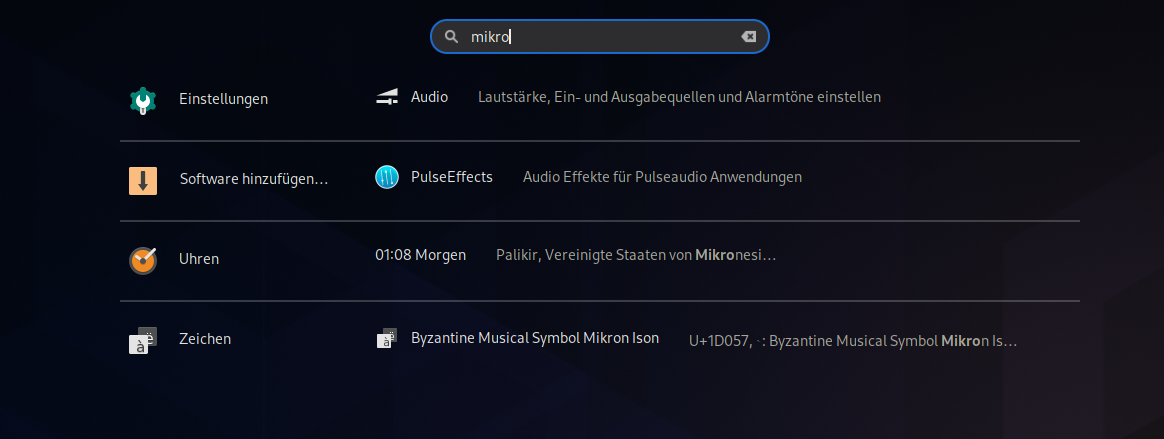
Task: Select the Uhren provider label
Action: tap(199, 259)
